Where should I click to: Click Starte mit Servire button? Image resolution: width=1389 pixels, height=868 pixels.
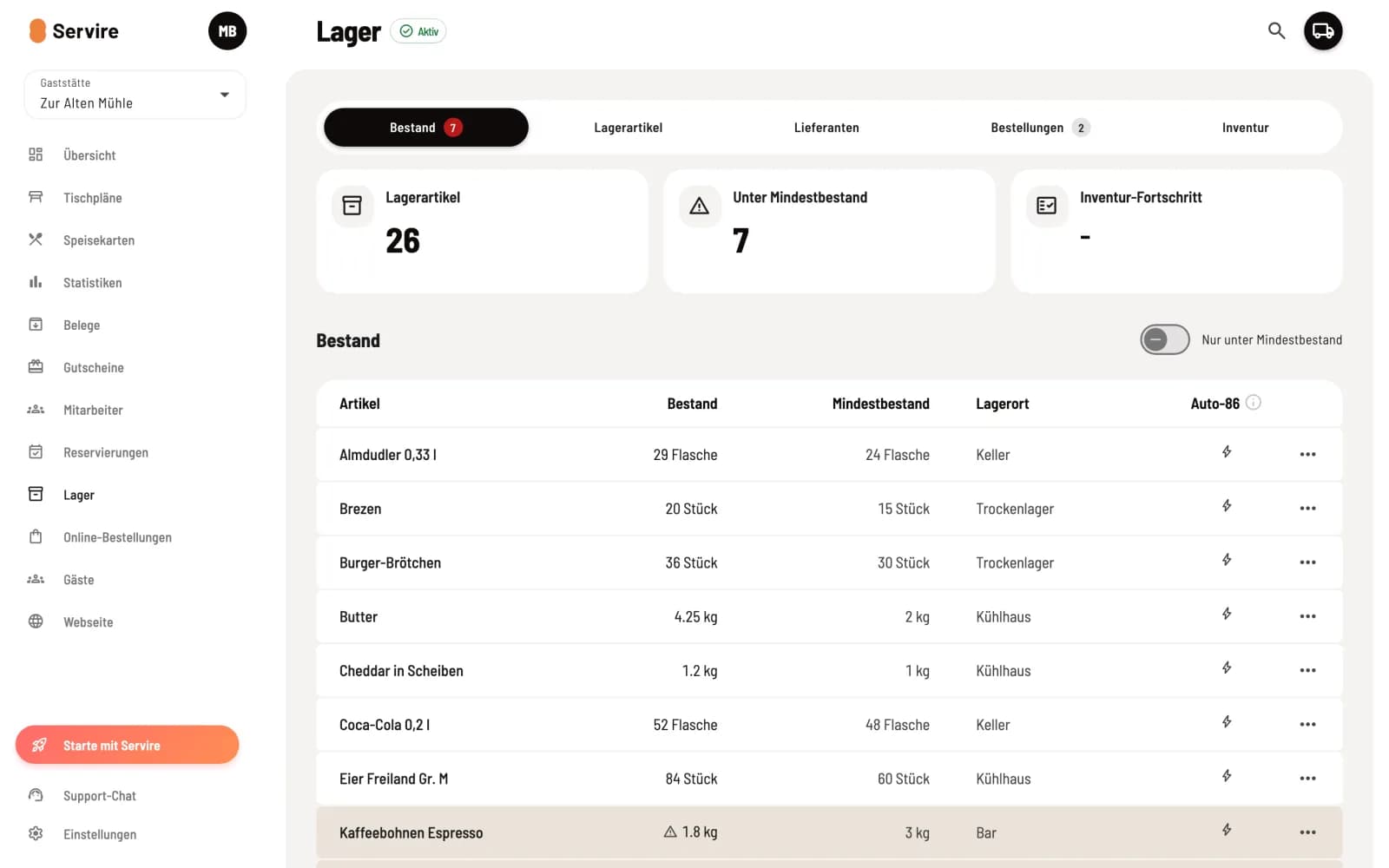[x=128, y=745]
